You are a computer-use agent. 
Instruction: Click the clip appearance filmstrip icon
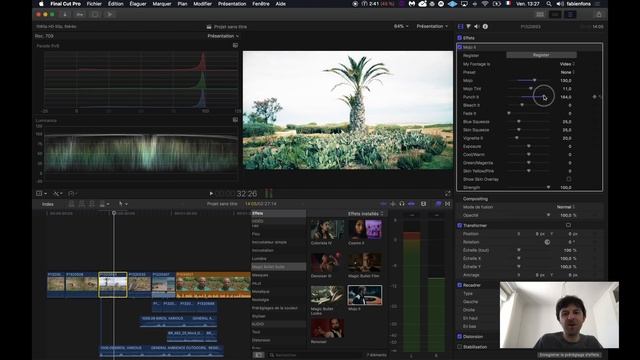pyautogui.click(x=423, y=204)
